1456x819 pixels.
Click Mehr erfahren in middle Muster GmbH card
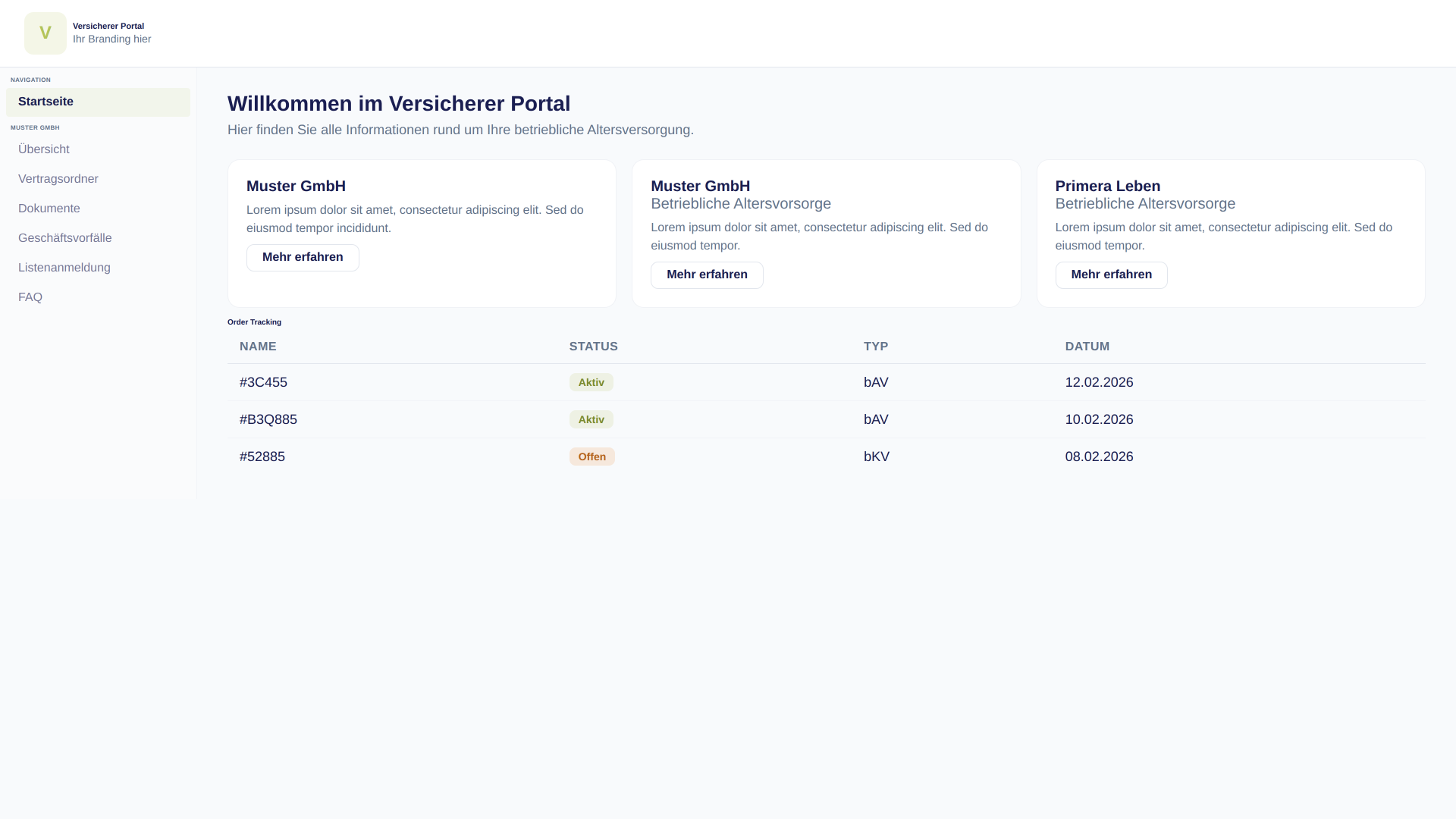(x=707, y=275)
